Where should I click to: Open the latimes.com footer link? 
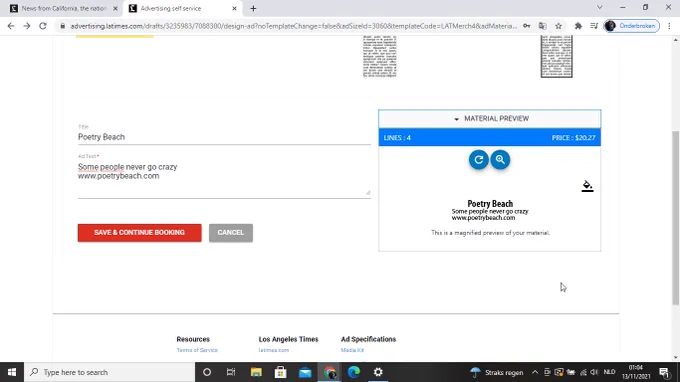(274, 350)
